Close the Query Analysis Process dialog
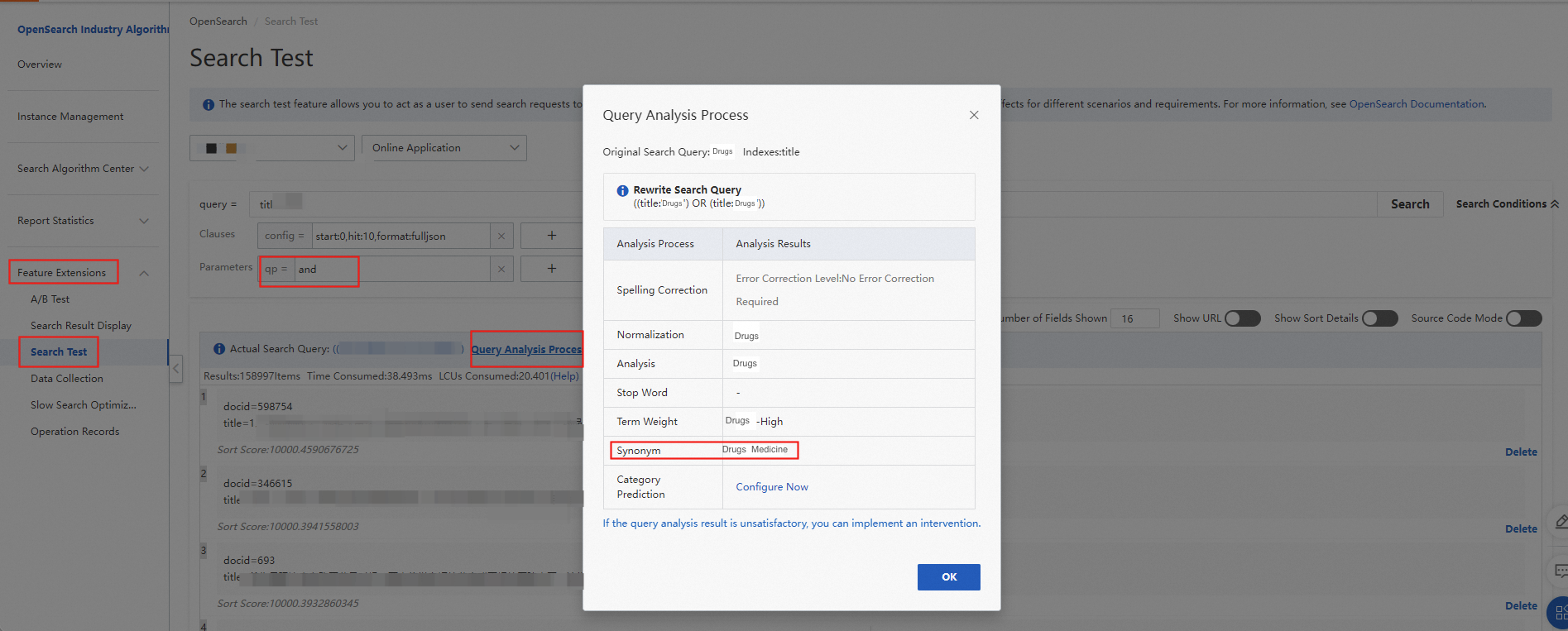This screenshot has width=1568, height=631. (x=973, y=115)
